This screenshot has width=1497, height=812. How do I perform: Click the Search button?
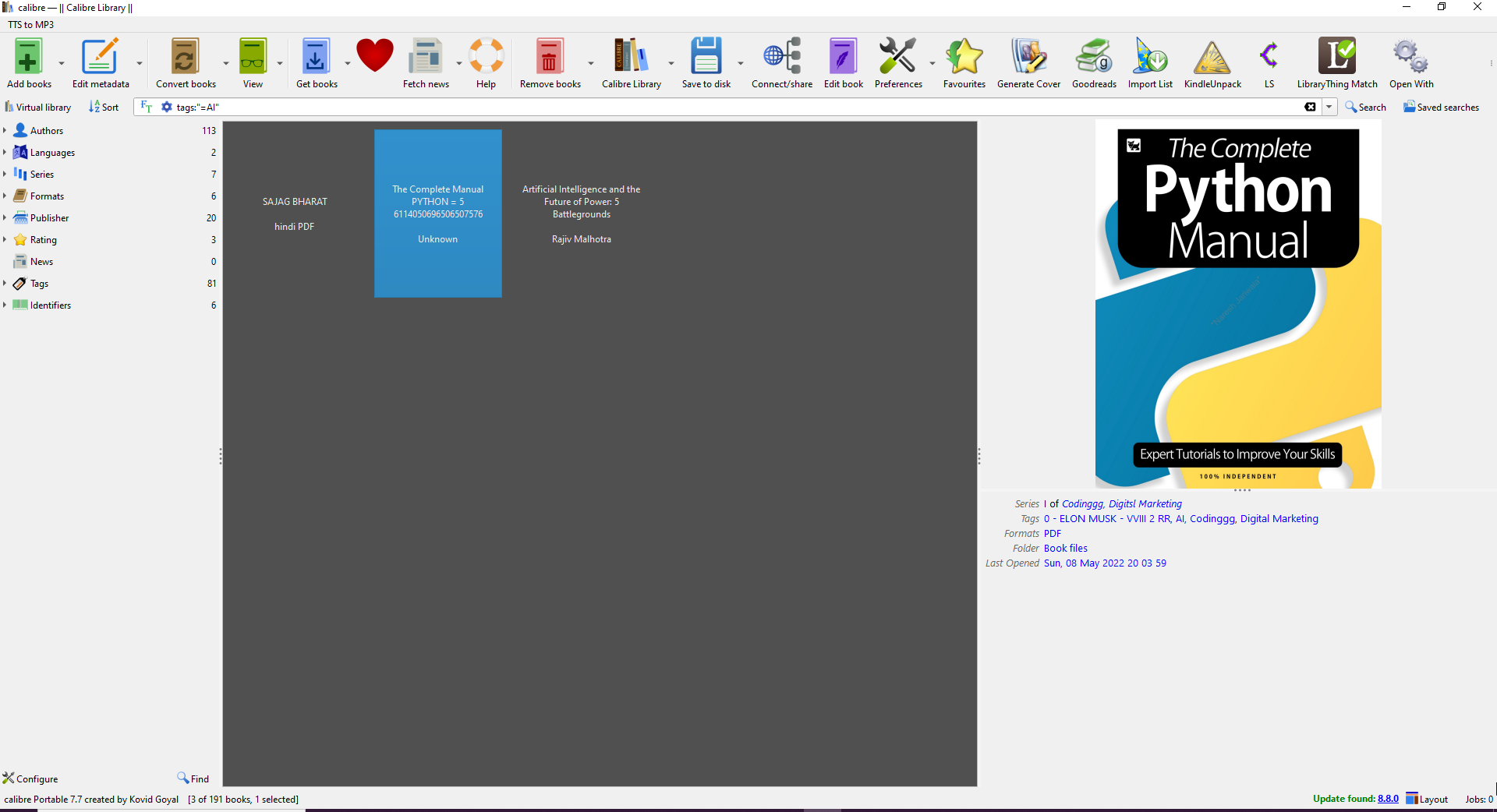pos(1365,107)
